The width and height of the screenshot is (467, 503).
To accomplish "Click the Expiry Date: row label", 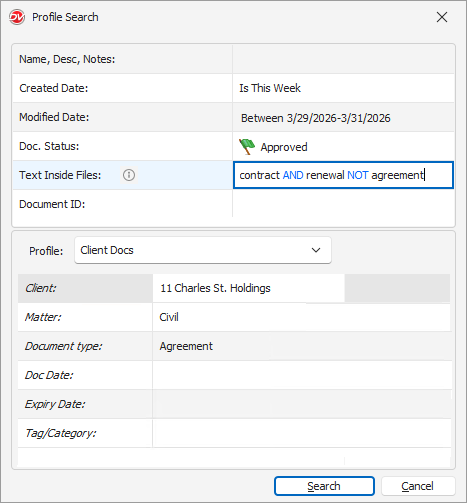I will (x=55, y=404).
